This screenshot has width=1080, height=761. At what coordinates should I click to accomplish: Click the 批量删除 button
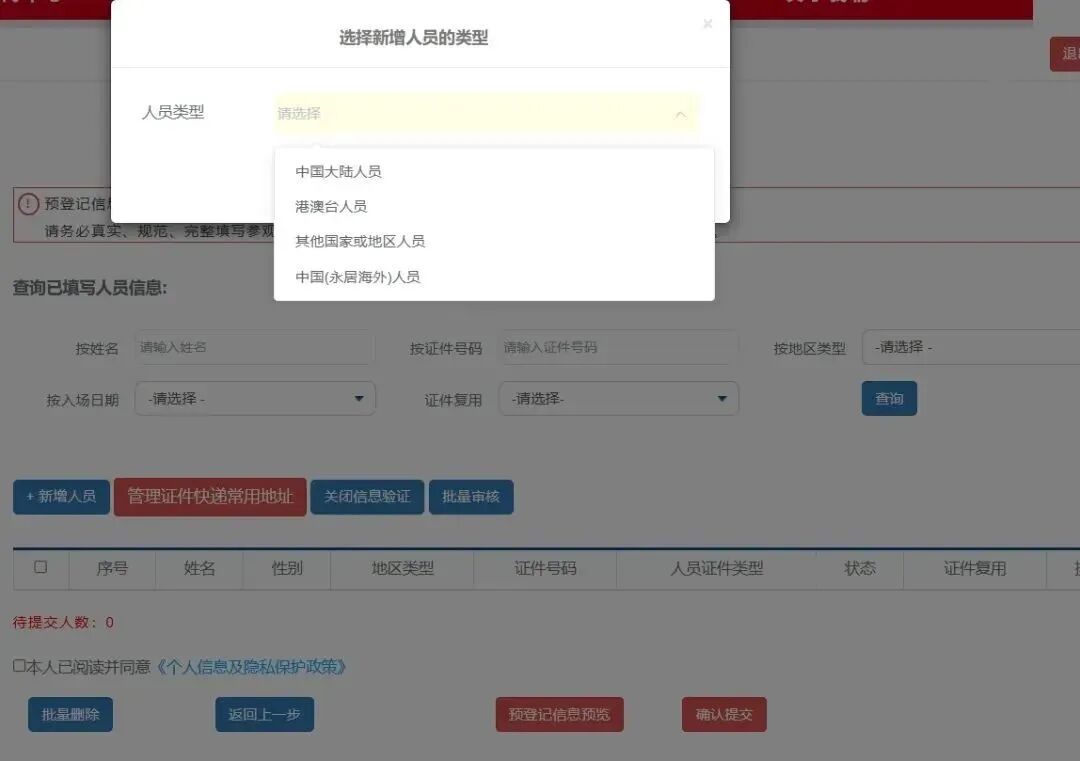70,714
